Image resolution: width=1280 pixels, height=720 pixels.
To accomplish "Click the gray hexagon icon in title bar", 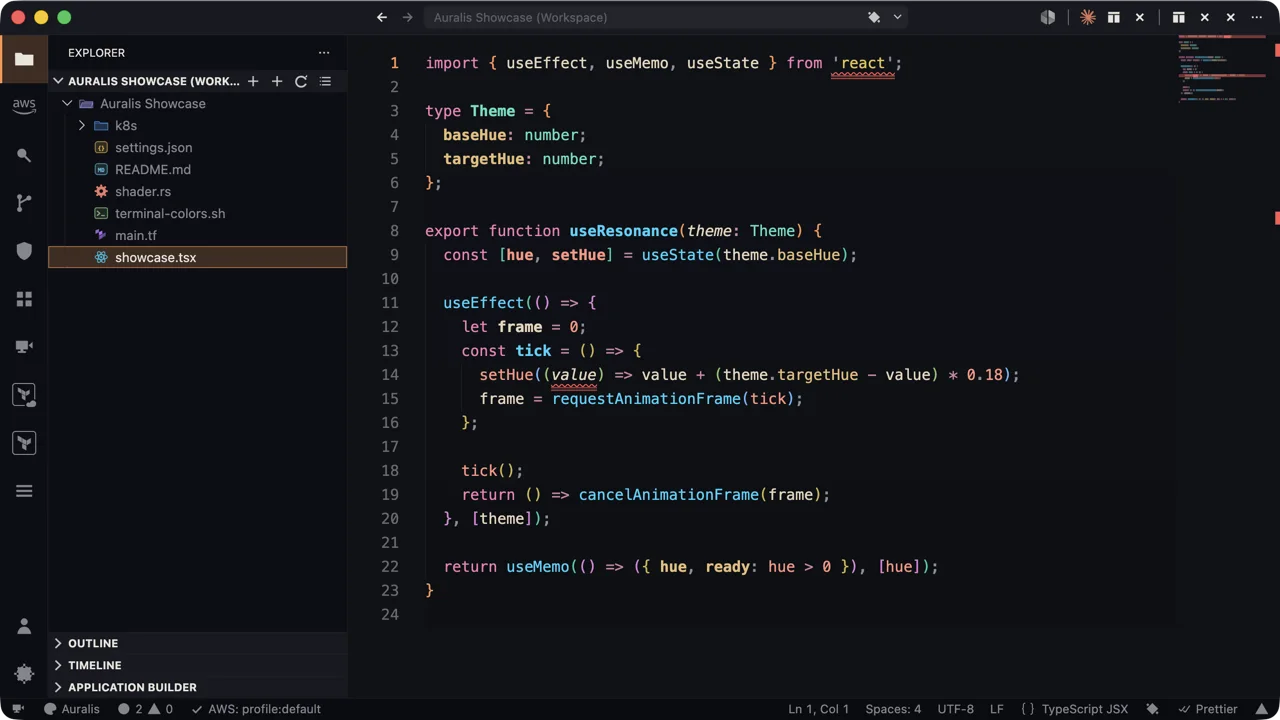I will tap(1048, 17).
